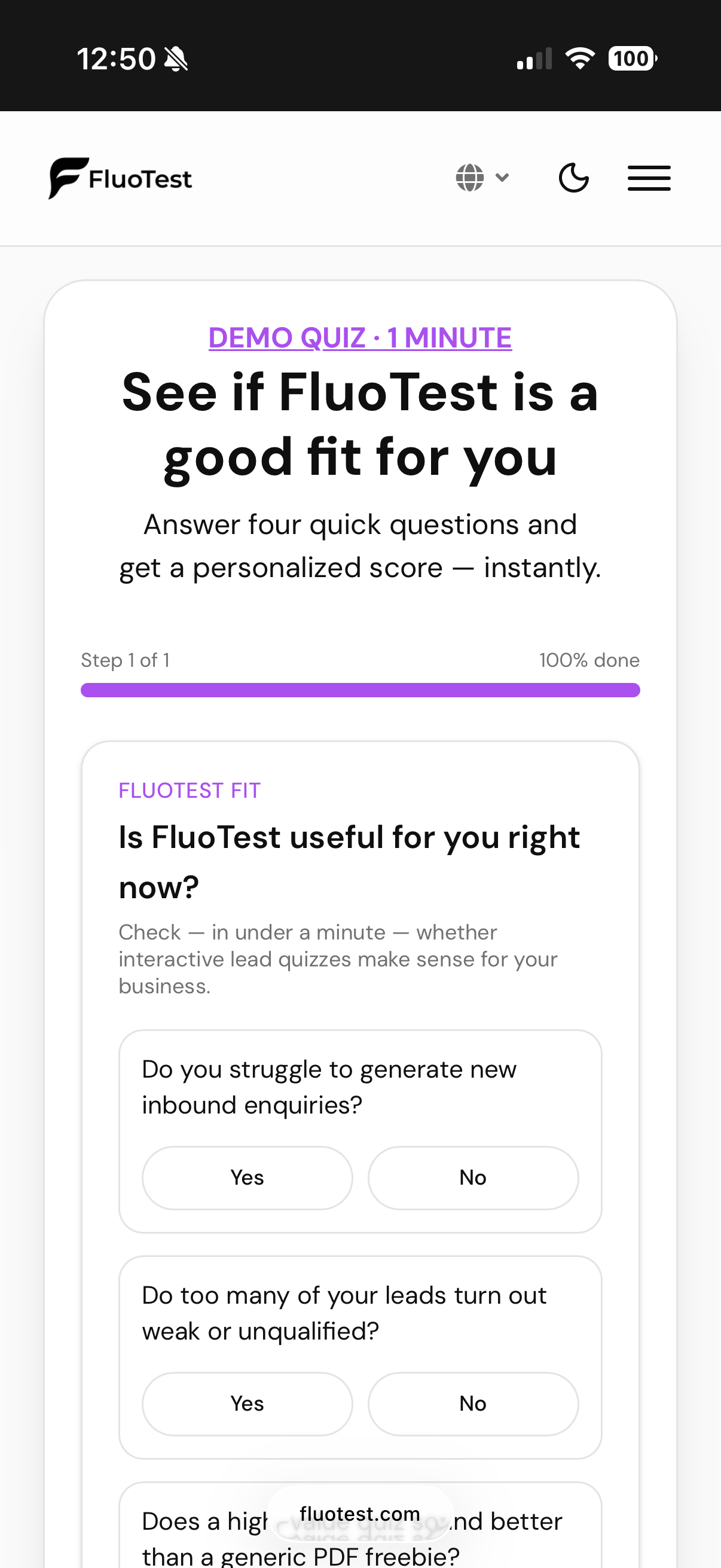Select No for generating inbound enquiries
The image size is (721, 1568).
[x=473, y=1177]
